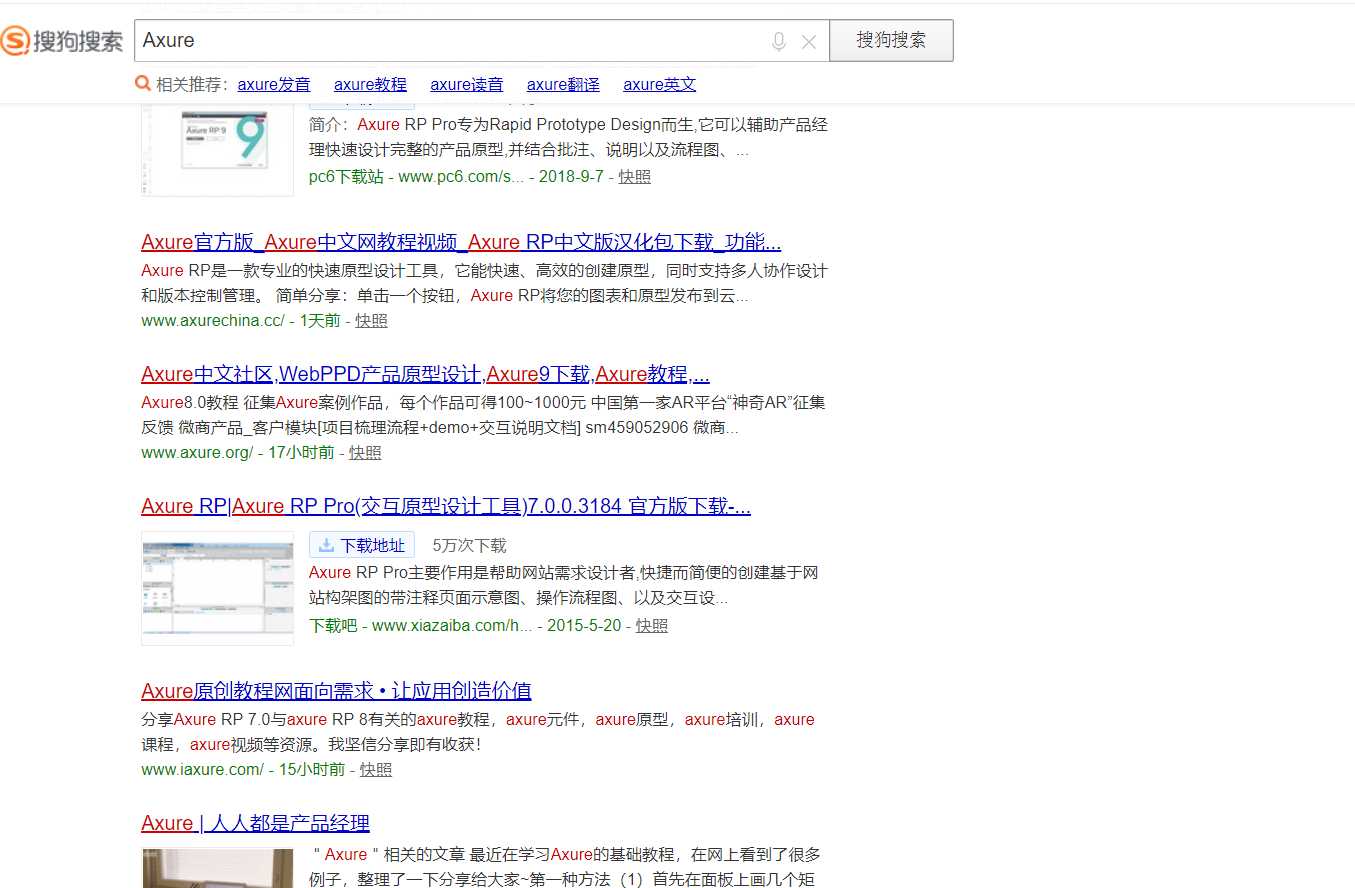Click the orange magnifier beside 相关推荐

[143, 83]
